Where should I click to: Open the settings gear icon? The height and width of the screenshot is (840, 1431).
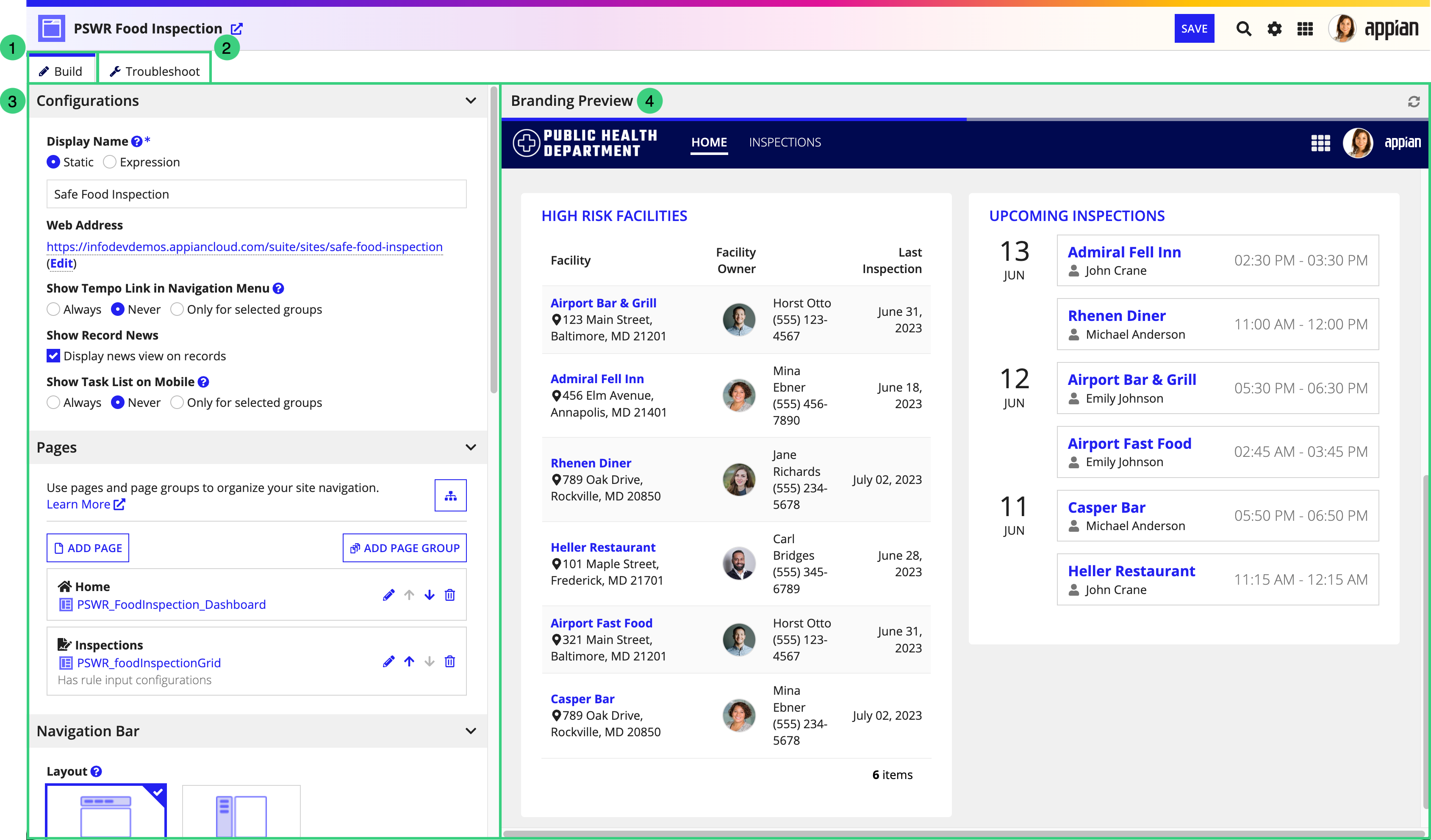click(1274, 28)
